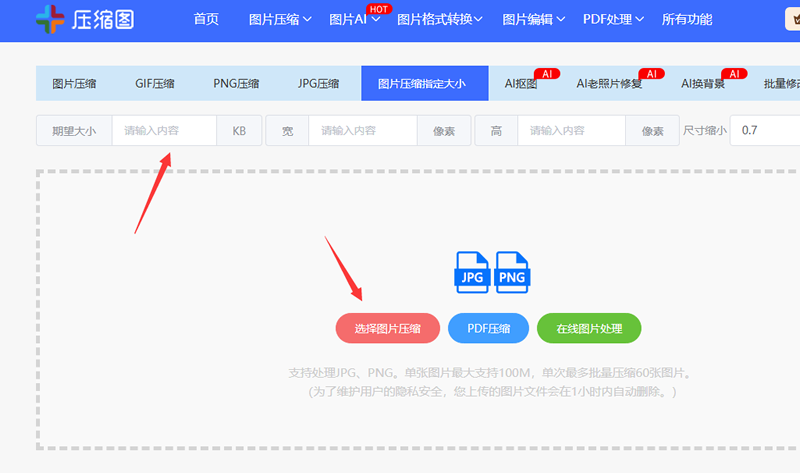The image size is (800, 473).
Task: Expand the 图片压缩 dropdown menu
Action: [x=279, y=19]
